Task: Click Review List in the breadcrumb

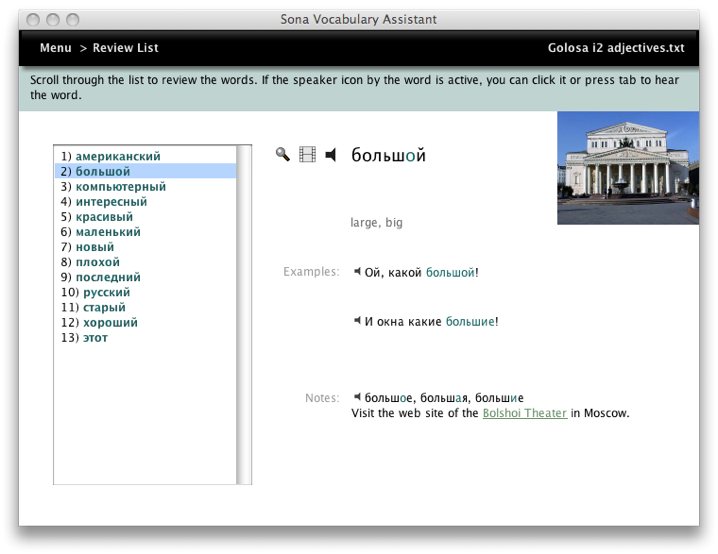Action: pos(125,48)
